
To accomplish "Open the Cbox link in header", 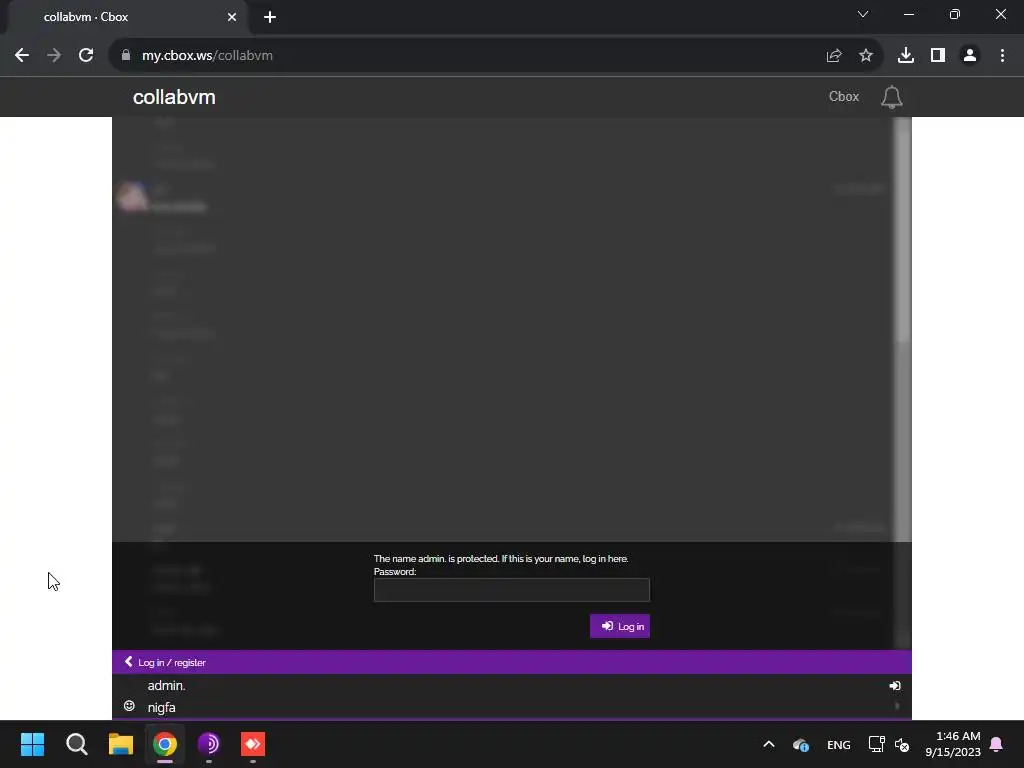I will (844, 97).
